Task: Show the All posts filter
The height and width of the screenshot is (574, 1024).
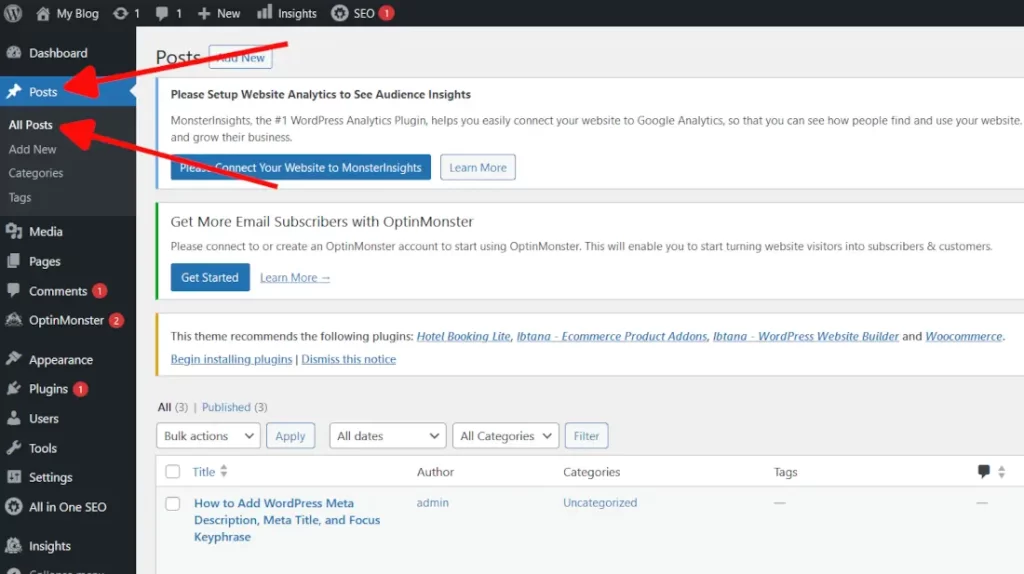Action: pos(164,407)
